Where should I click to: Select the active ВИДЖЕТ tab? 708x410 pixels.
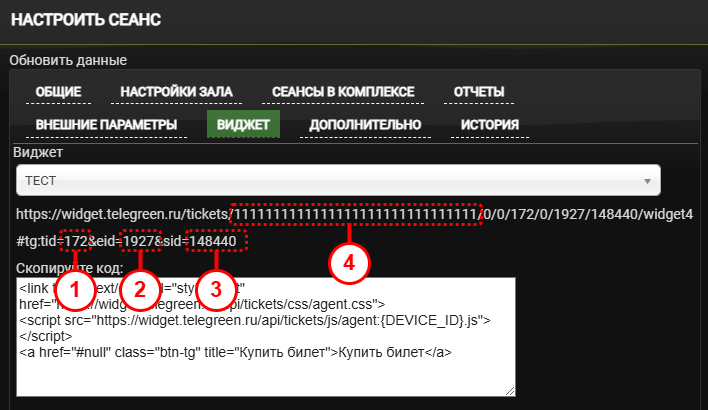tap(243, 124)
